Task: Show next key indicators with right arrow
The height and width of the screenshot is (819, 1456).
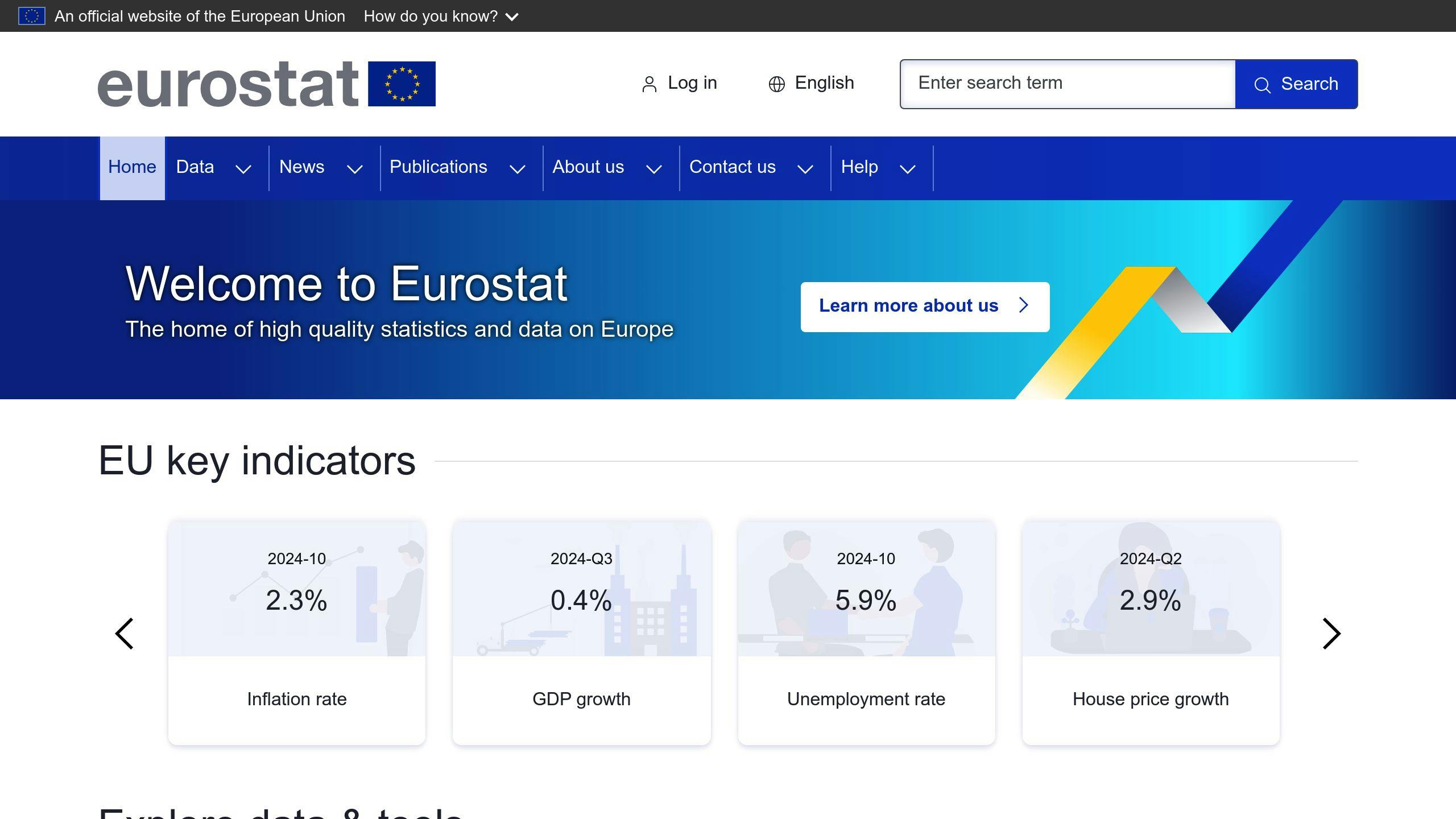Action: click(1331, 634)
